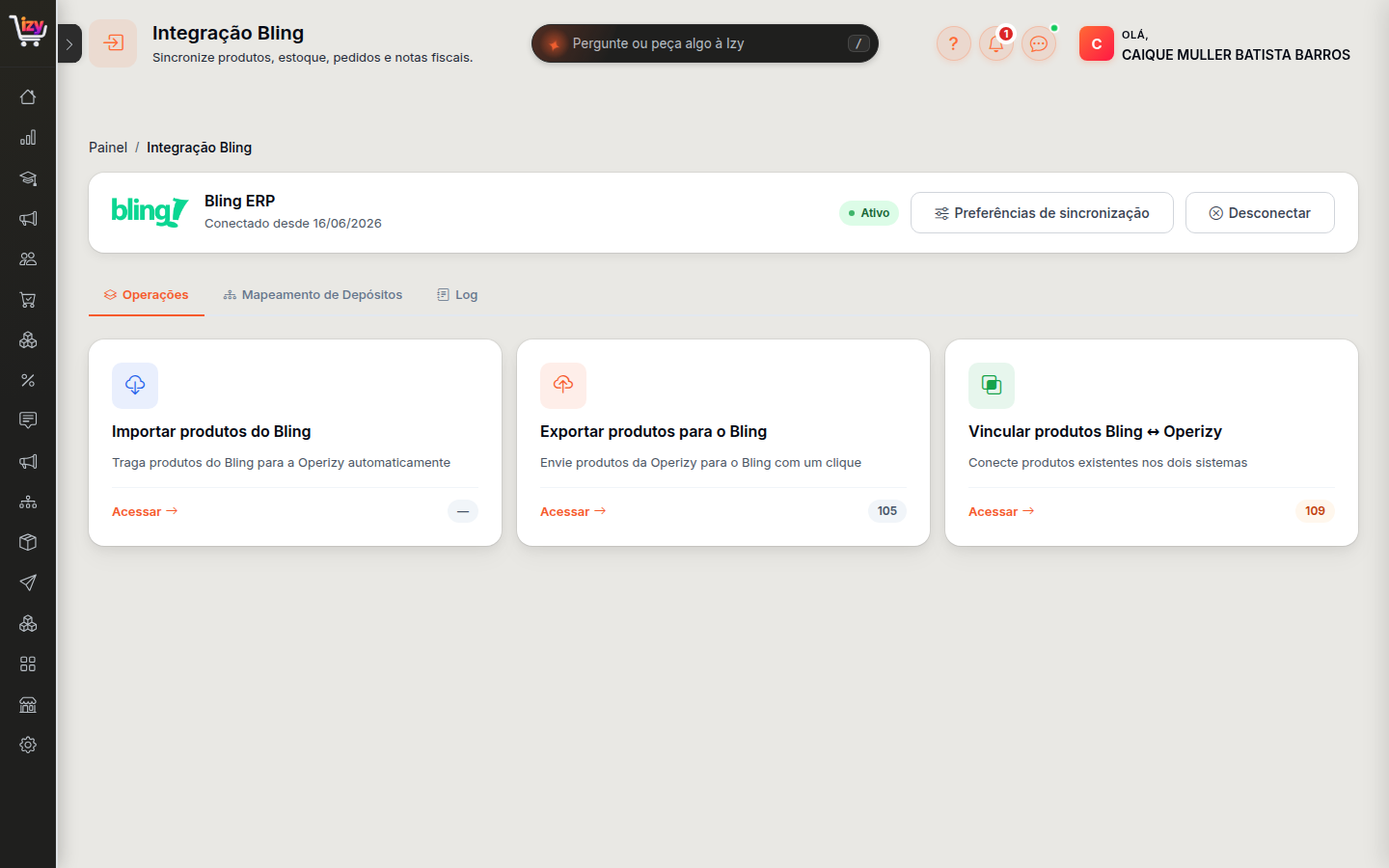This screenshot has width=1389, height=868.
Task: Open the message bubble sidebar icon
Action: [x=28, y=420]
